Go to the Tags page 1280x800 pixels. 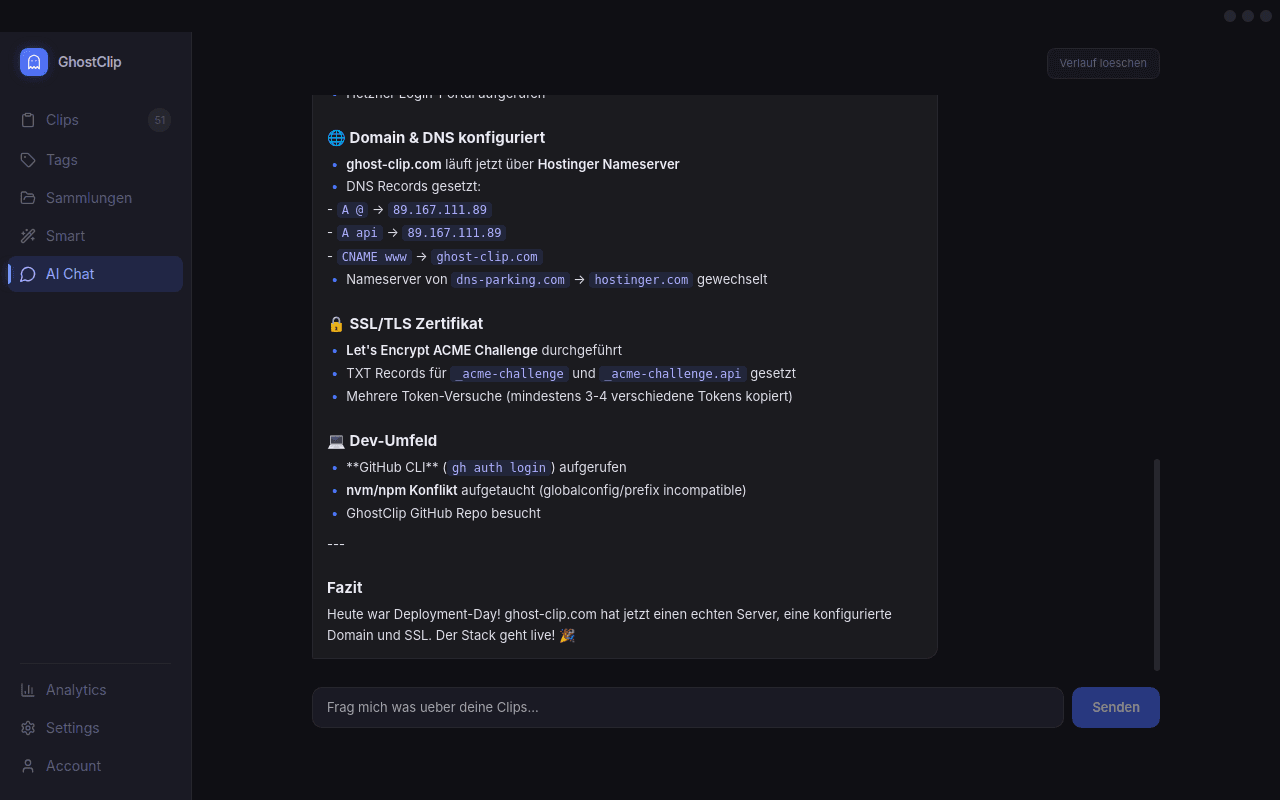click(x=61, y=160)
